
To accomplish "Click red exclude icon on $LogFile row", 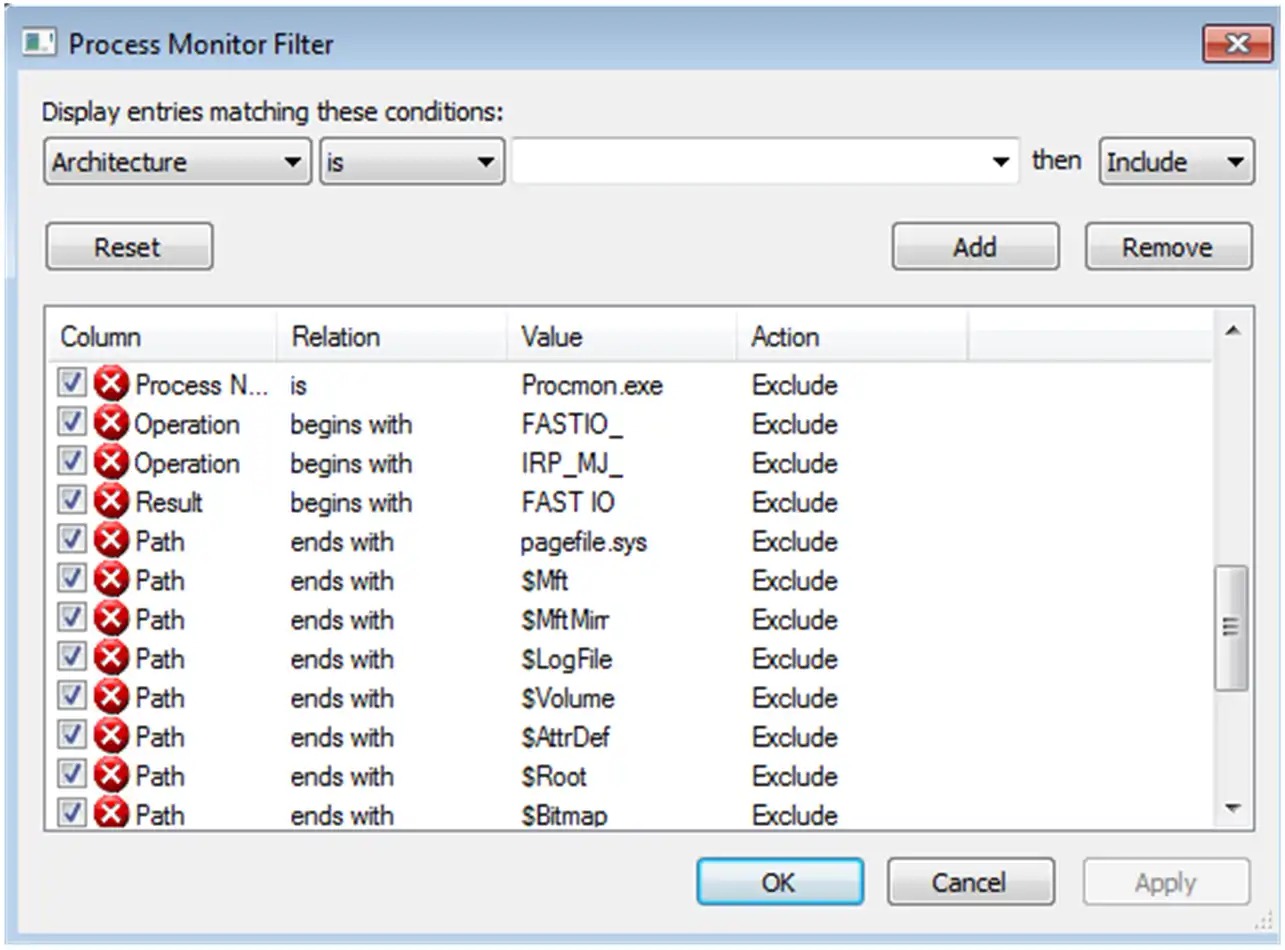I will click(x=111, y=659).
